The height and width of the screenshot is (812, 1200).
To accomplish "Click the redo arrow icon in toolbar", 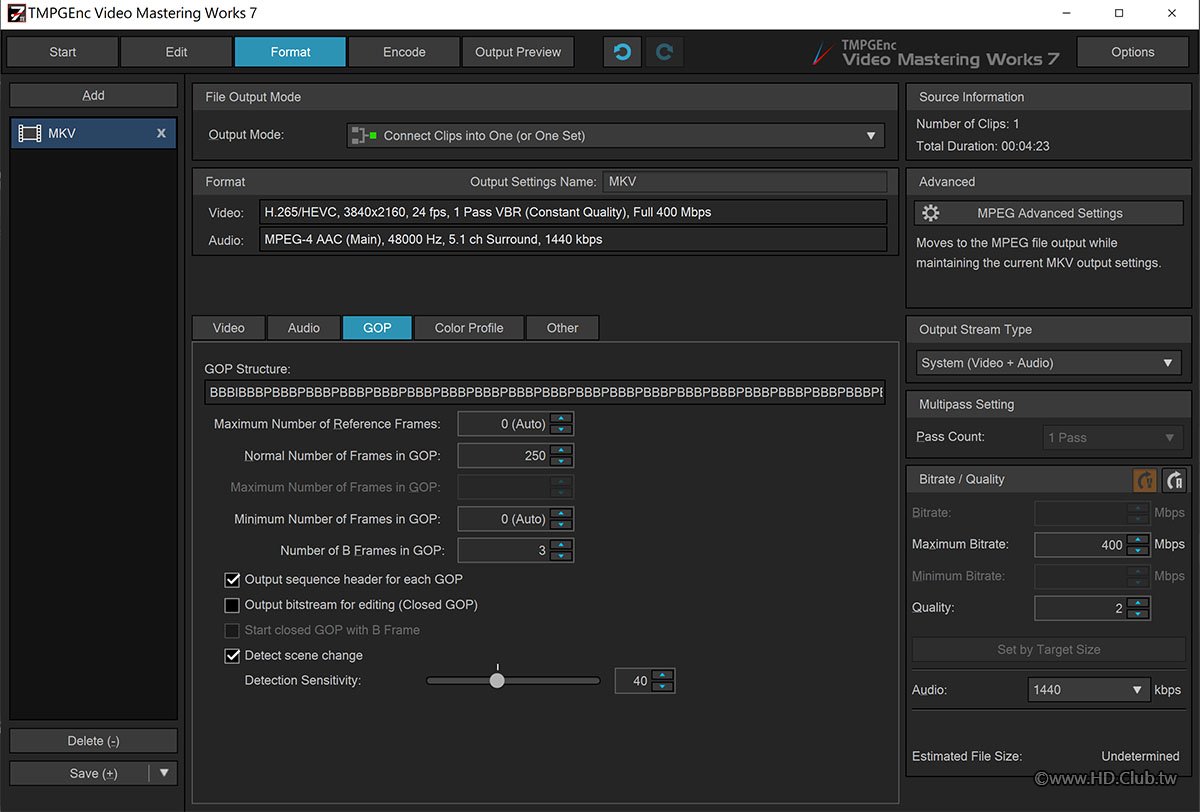I will 665,52.
